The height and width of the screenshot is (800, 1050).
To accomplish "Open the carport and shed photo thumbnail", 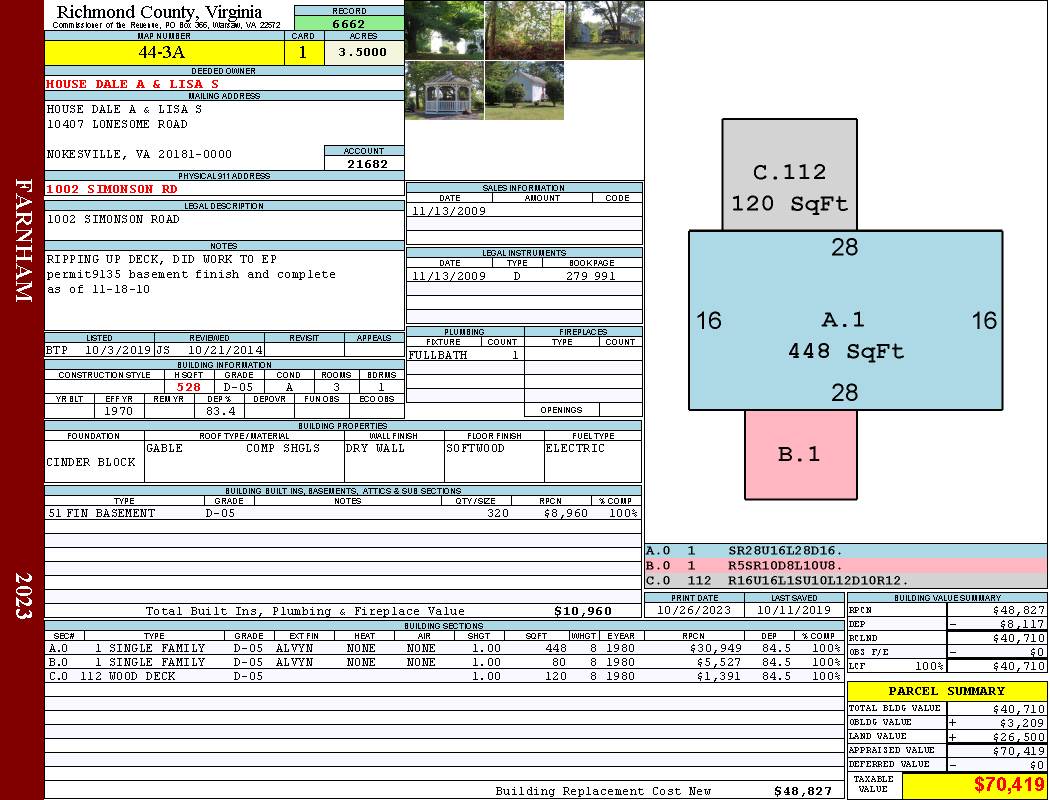I will (x=605, y=30).
